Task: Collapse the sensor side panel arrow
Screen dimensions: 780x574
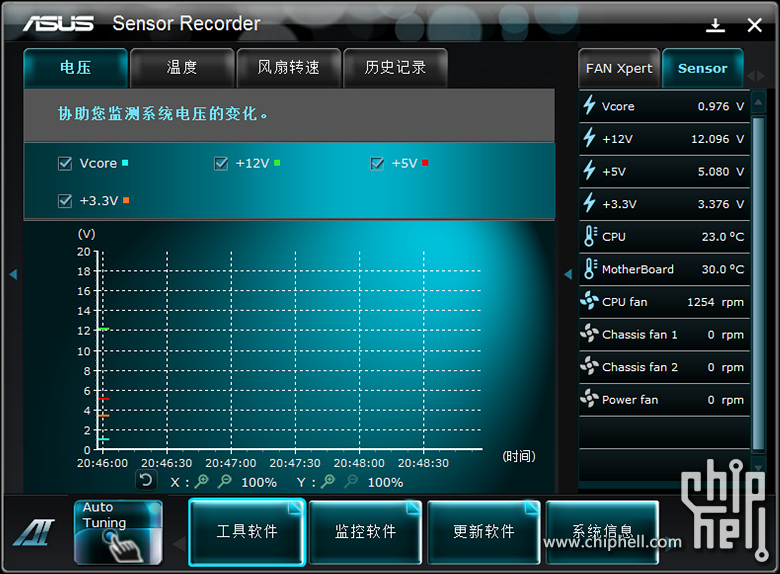Action: coord(568,274)
